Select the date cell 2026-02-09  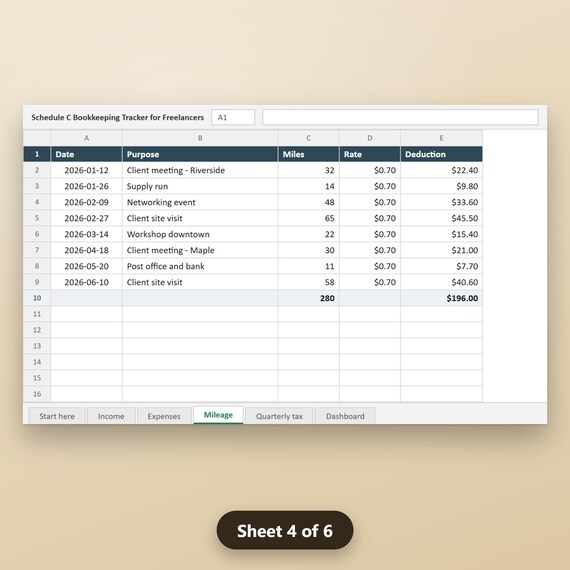click(x=87, y=202)
